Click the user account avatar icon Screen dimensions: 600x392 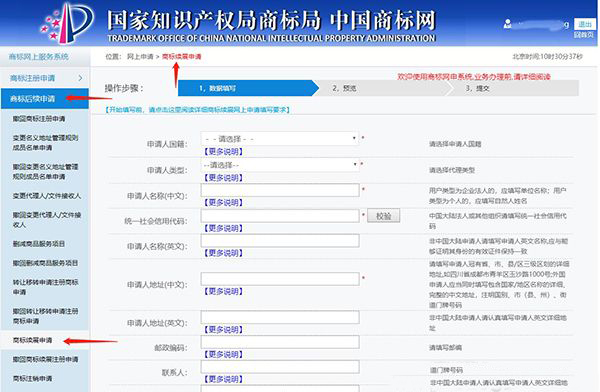pyautogui.click(x=507, y=24)
